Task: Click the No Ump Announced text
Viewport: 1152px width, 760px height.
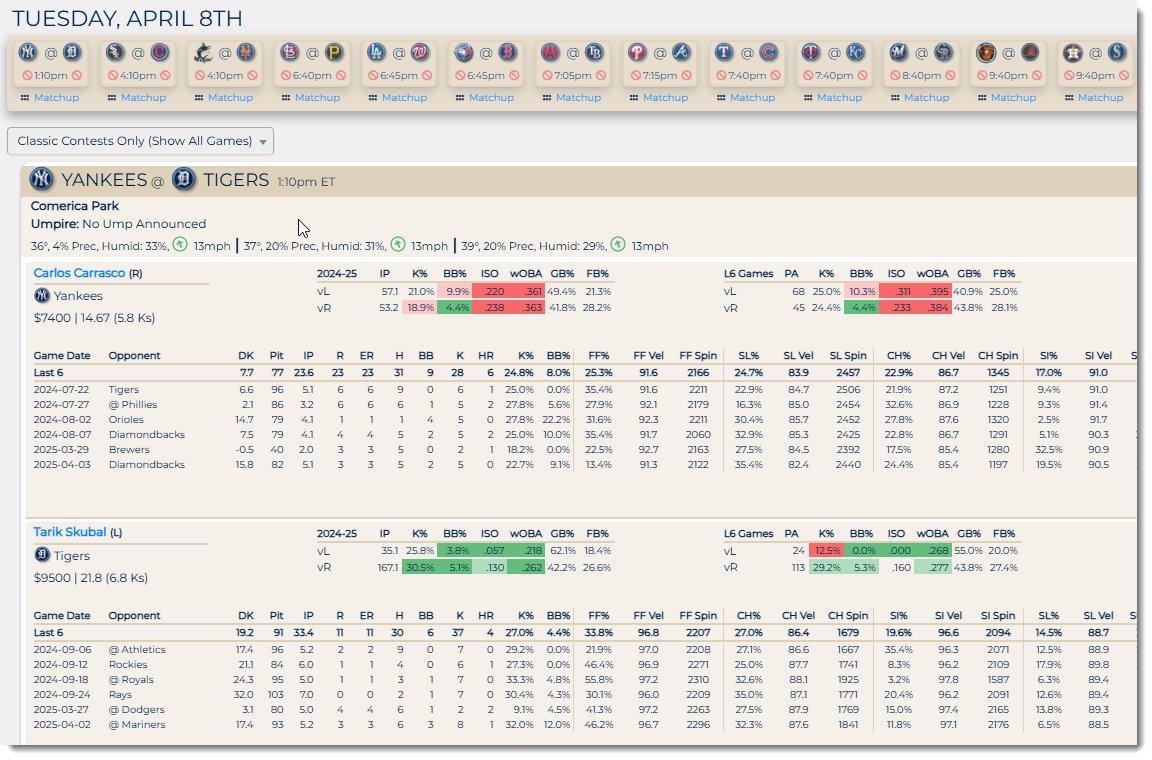Action: click(x=144, y=223)
